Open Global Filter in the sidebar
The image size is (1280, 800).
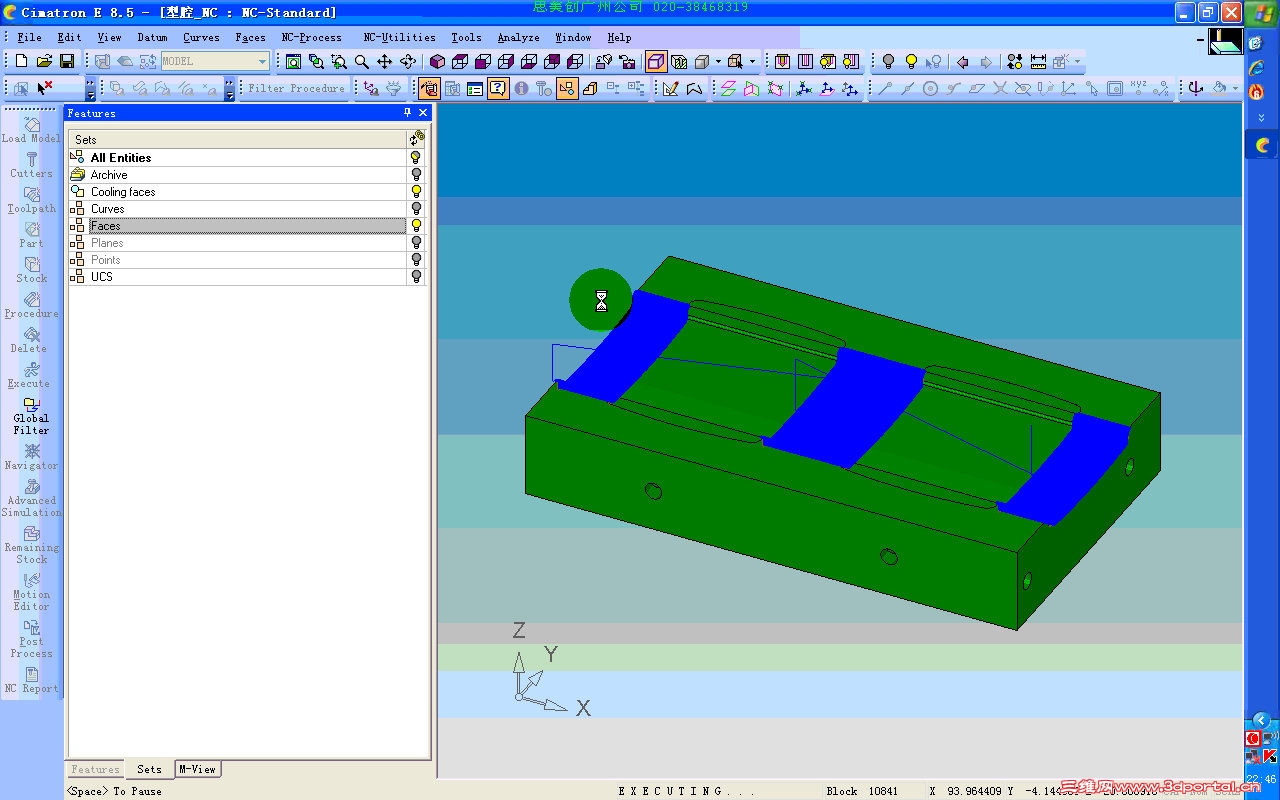click(31, 417)
